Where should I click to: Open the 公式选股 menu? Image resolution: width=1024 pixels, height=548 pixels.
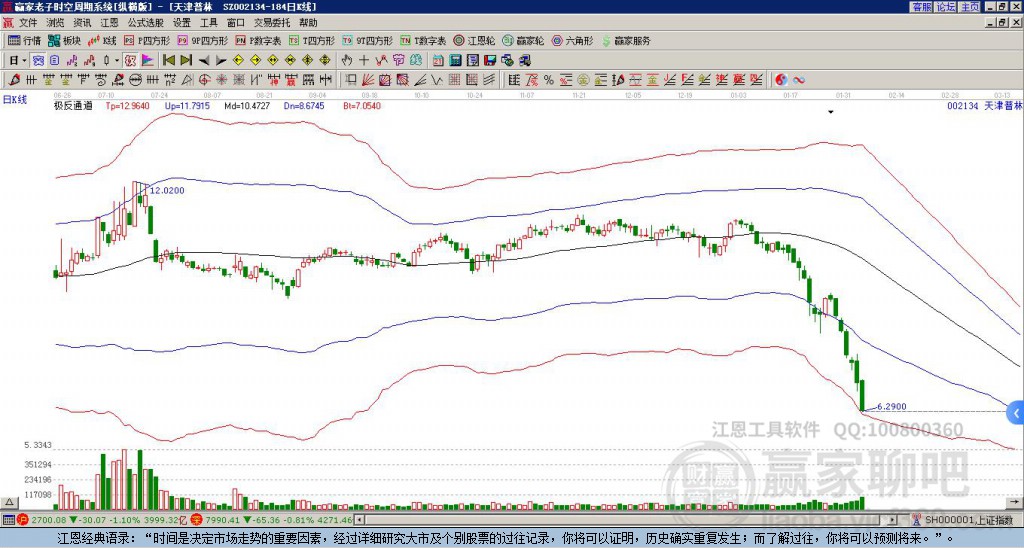click(145, 22)
